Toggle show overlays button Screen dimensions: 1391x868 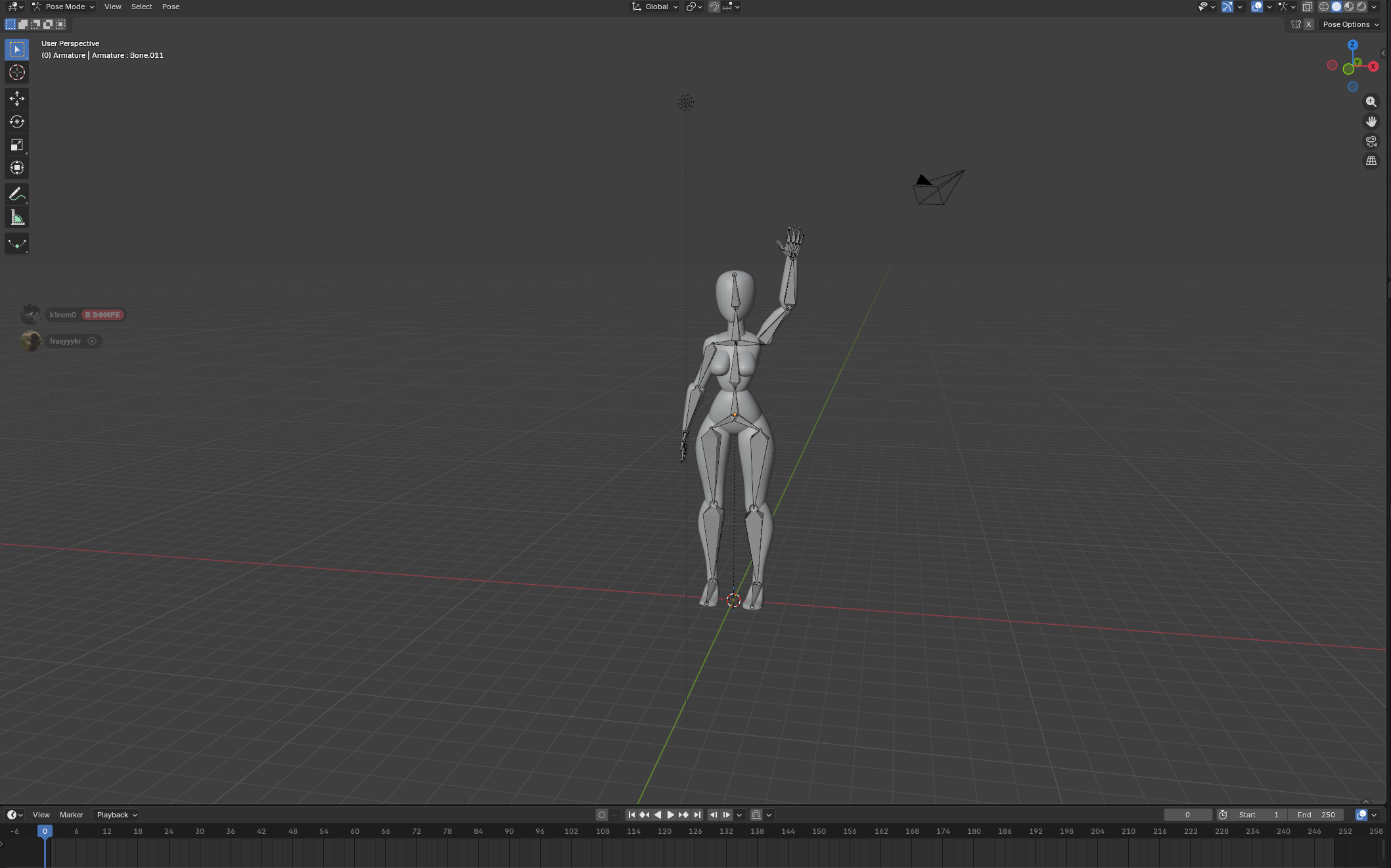[1256, 7]
